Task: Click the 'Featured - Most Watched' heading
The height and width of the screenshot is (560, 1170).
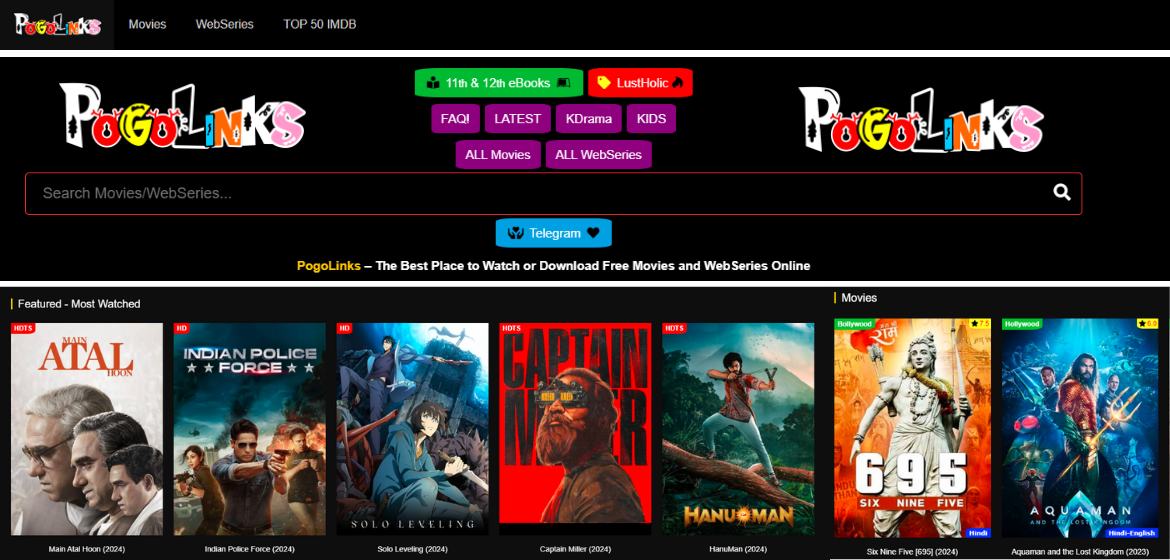Action: (x=79, y=304)
